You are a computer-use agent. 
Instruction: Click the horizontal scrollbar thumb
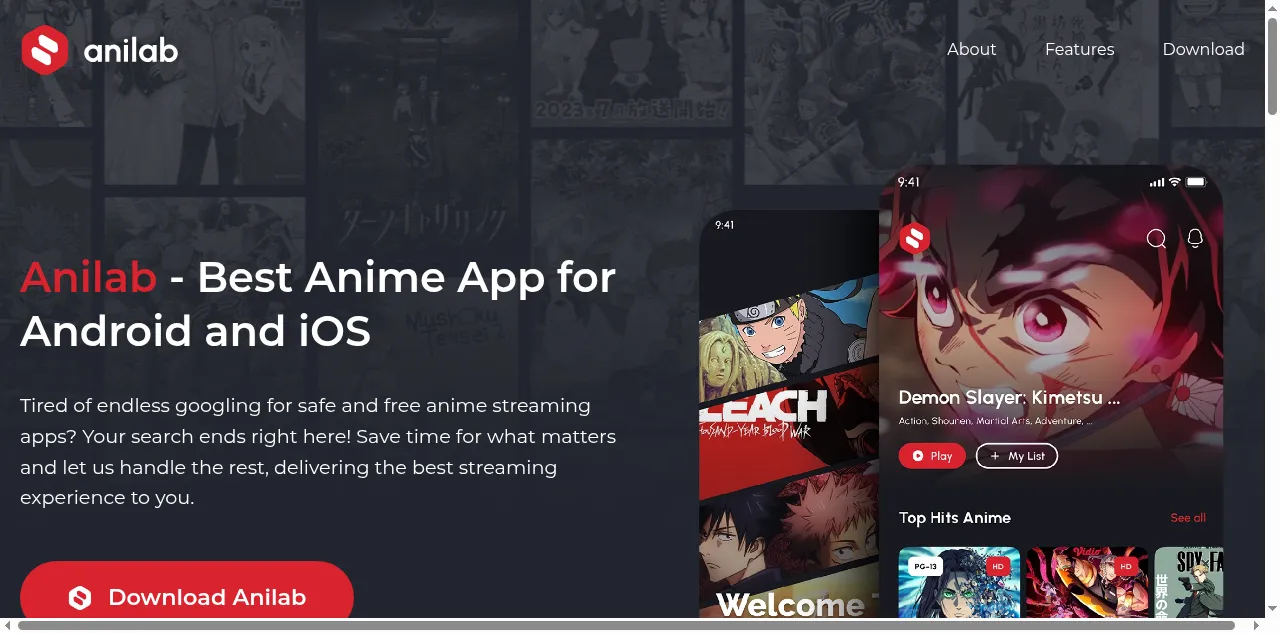[x=628, y=625]
